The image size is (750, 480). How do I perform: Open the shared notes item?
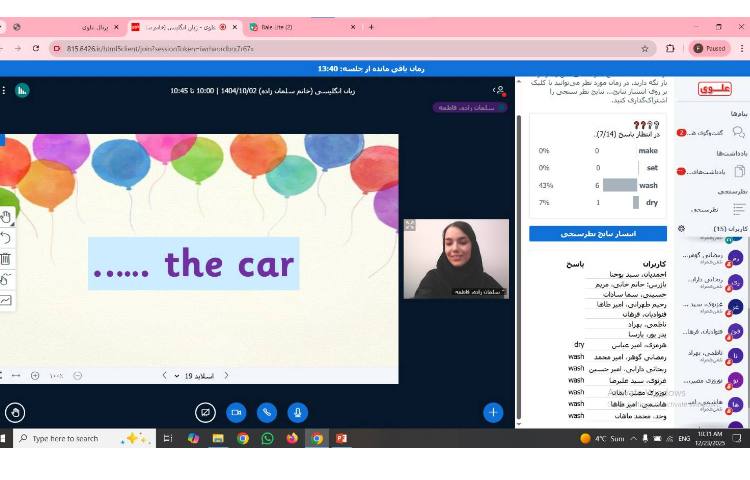(712, 171)
